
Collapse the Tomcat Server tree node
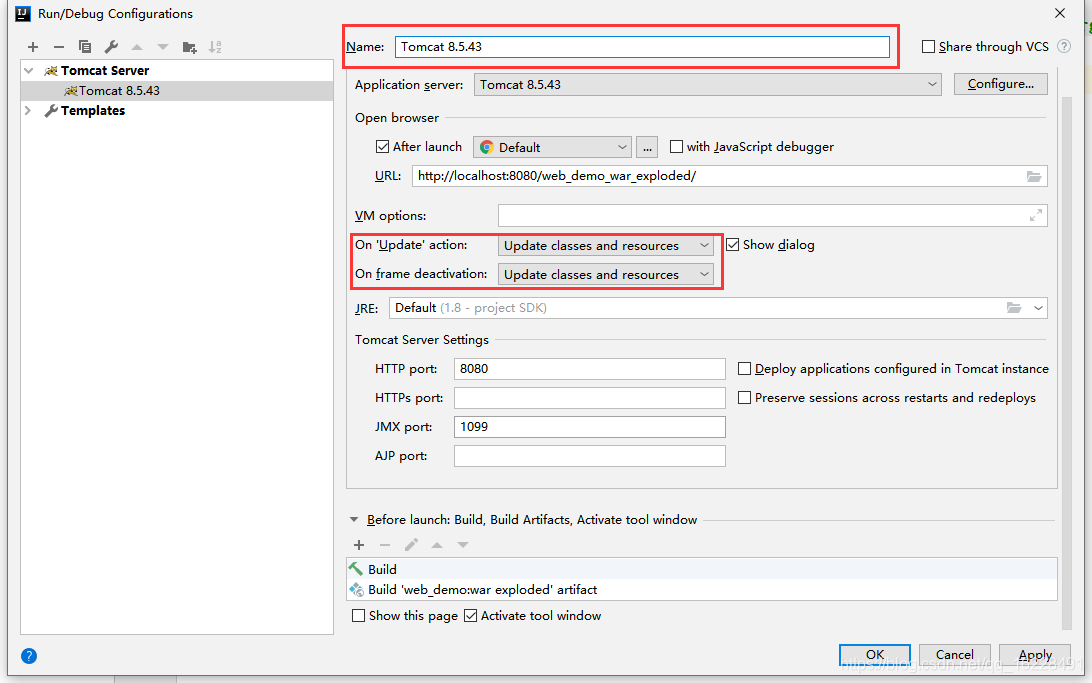29,70
